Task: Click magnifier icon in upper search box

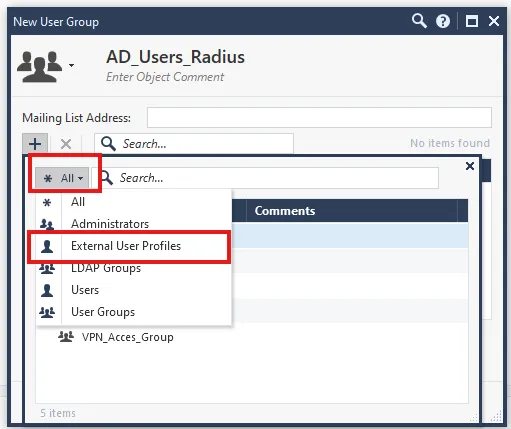Action: click(x=108, y=144)
